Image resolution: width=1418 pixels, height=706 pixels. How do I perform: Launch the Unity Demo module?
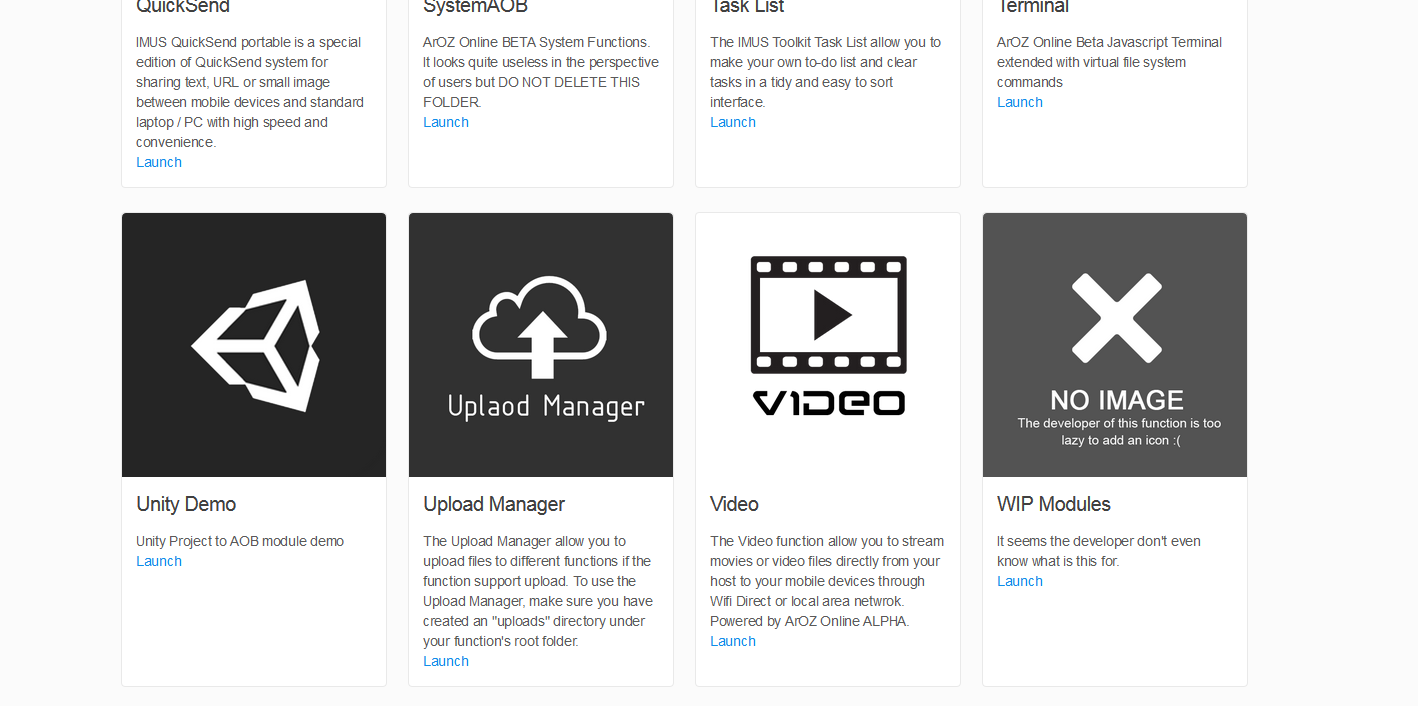pyautogui.click(x=159, y=561)
